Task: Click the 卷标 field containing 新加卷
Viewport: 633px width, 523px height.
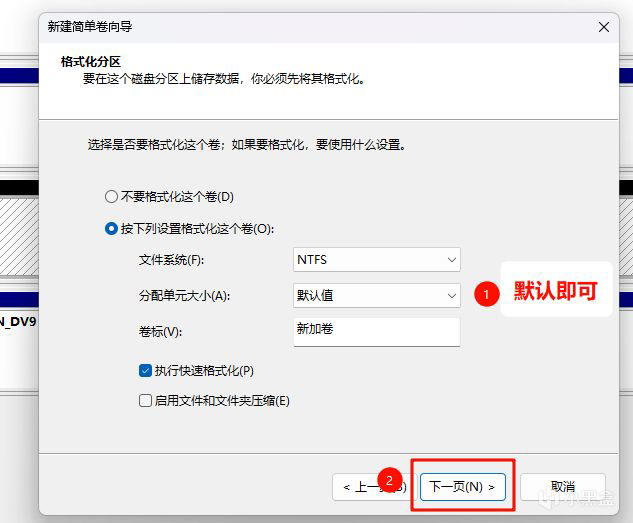Action: pos(377,332)
